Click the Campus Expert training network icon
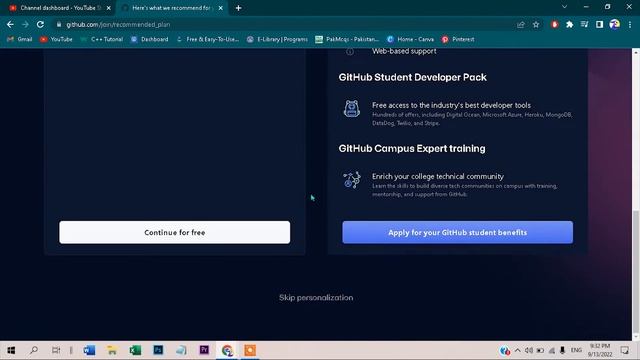This screenshot has height=360, width=640. coord(351,180)
